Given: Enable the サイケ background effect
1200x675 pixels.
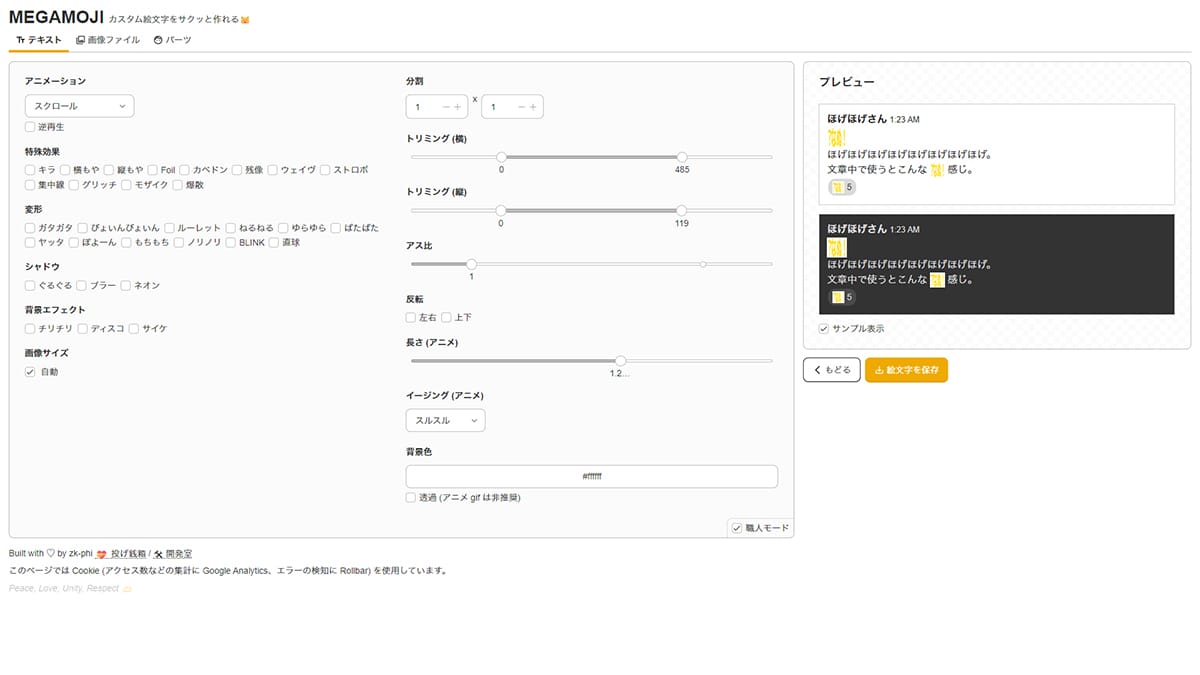Looking at the screenshot, I should tap(134, 328).
